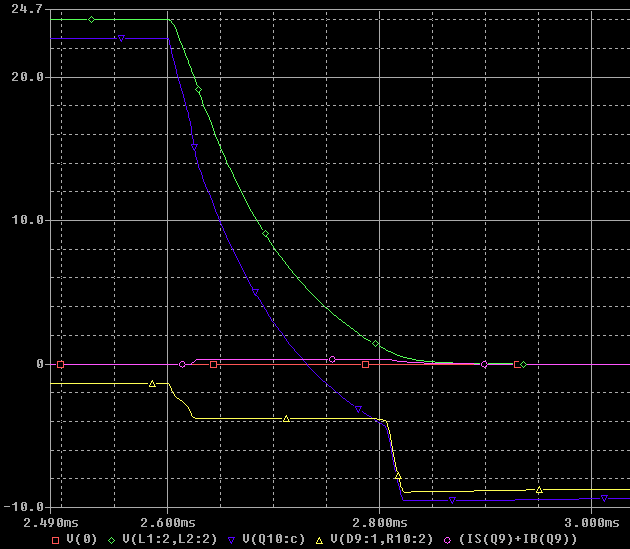
Task: Click the 24.7 Y-axis maximum label
Action: [x=23, y=9]
